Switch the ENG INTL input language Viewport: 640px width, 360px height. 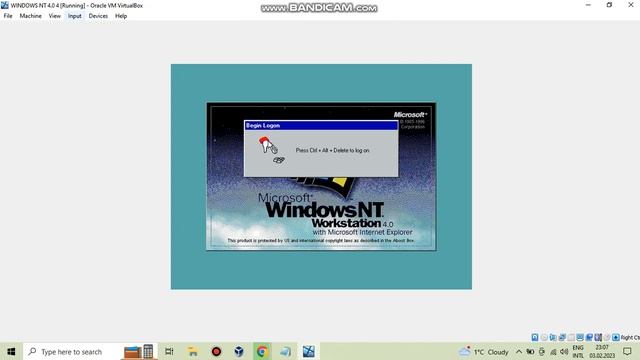(578, 351)
